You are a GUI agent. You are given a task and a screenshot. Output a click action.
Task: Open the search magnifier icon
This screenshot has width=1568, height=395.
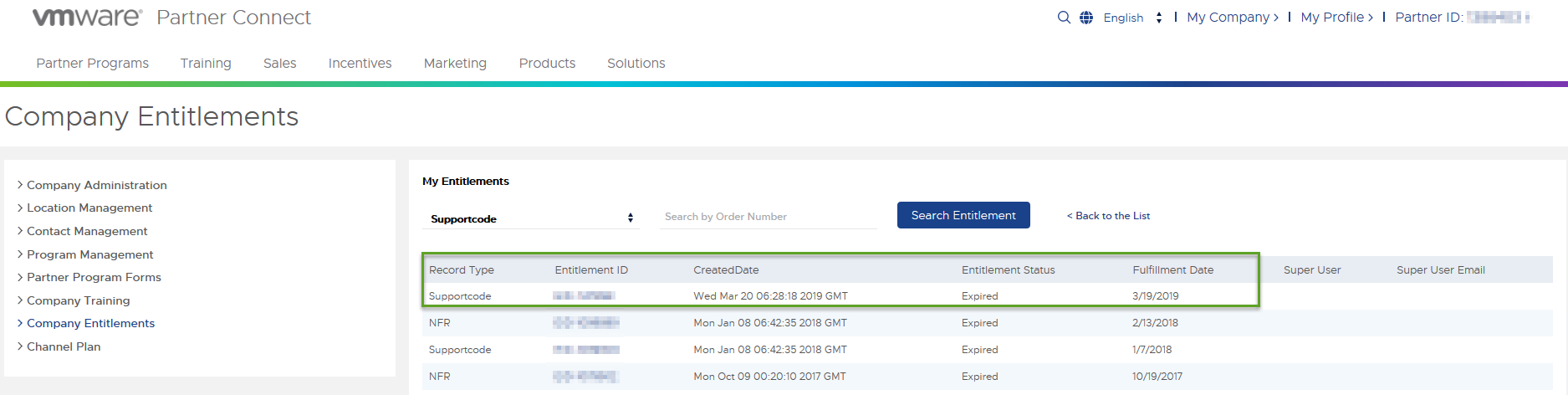(1064, 17)
